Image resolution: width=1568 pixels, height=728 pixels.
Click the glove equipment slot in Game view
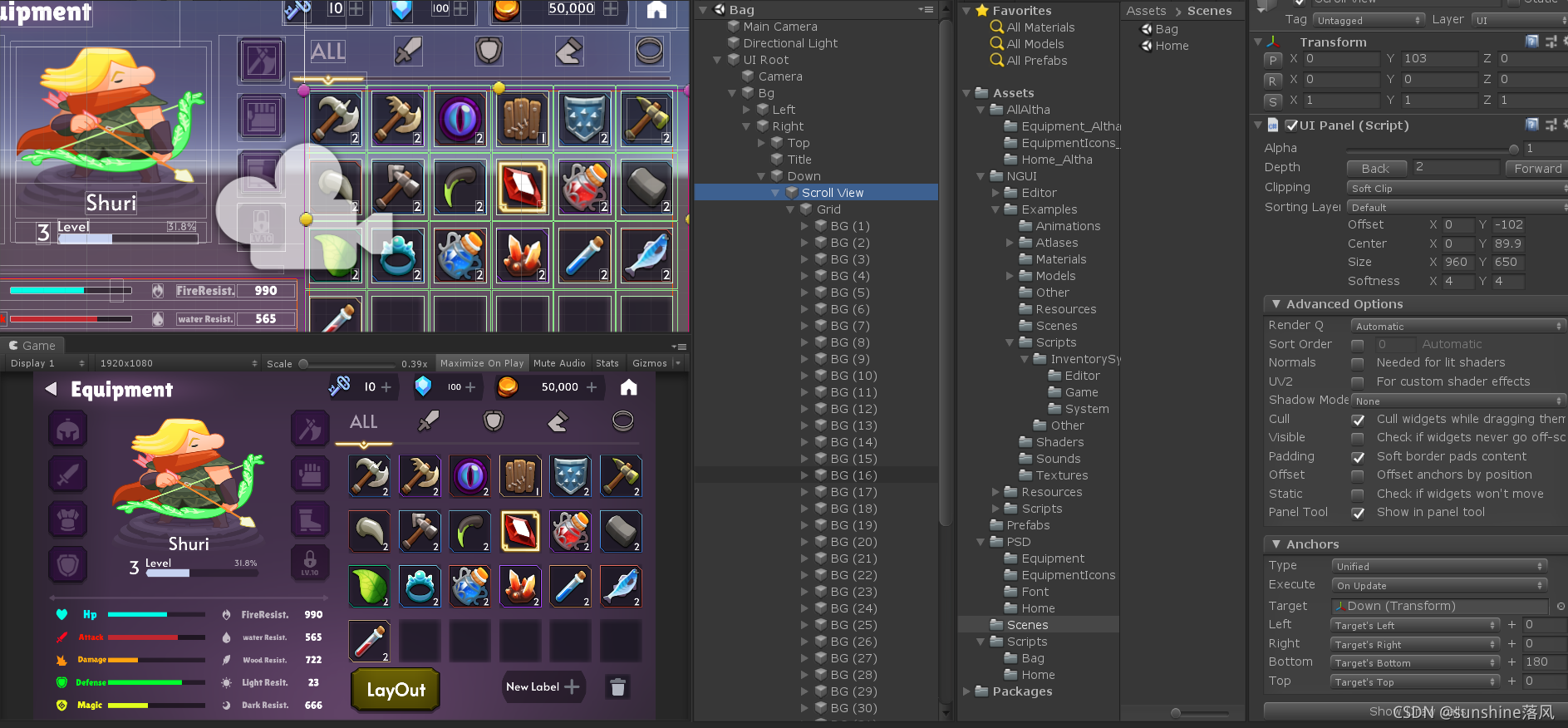[310, 475]
